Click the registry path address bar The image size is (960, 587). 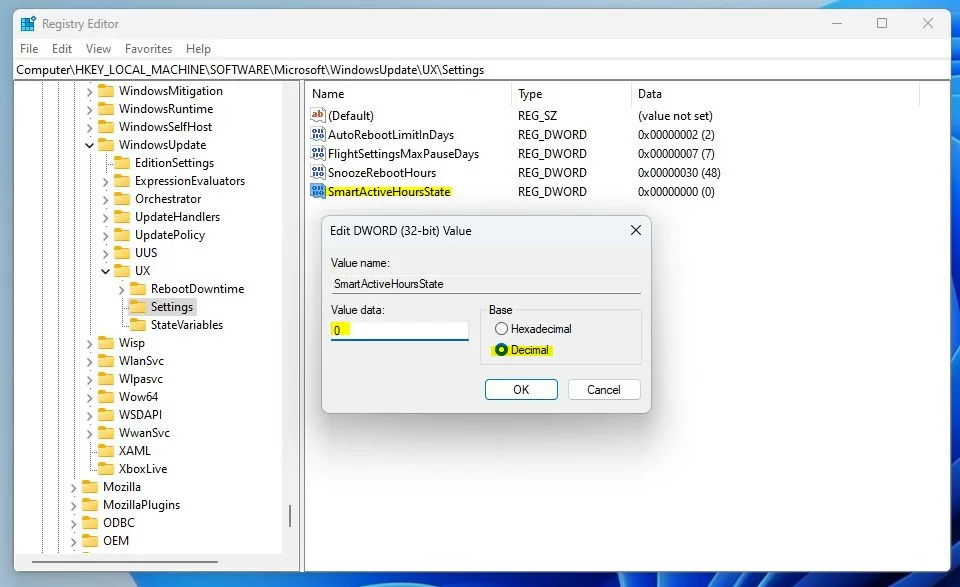[x=482, y=70]
